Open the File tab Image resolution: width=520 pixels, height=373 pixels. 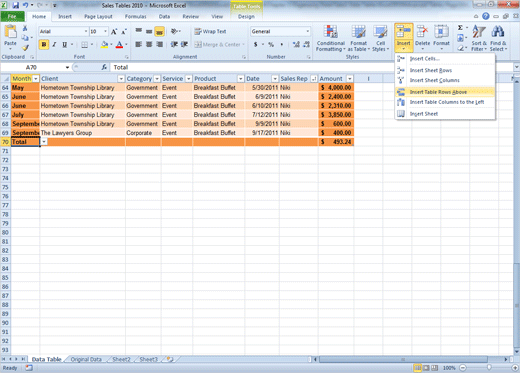(x=12, y=16)
